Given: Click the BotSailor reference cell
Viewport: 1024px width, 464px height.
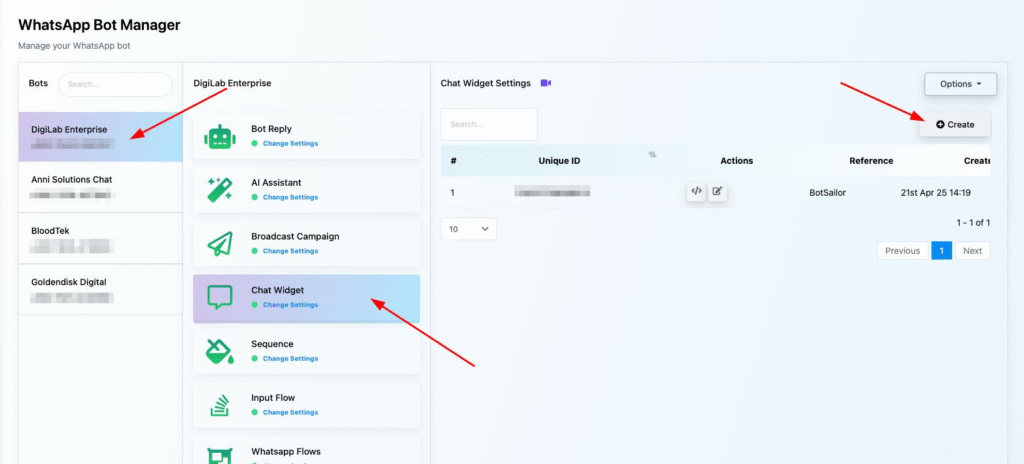Looking at the screenshot, I should 827,193.
